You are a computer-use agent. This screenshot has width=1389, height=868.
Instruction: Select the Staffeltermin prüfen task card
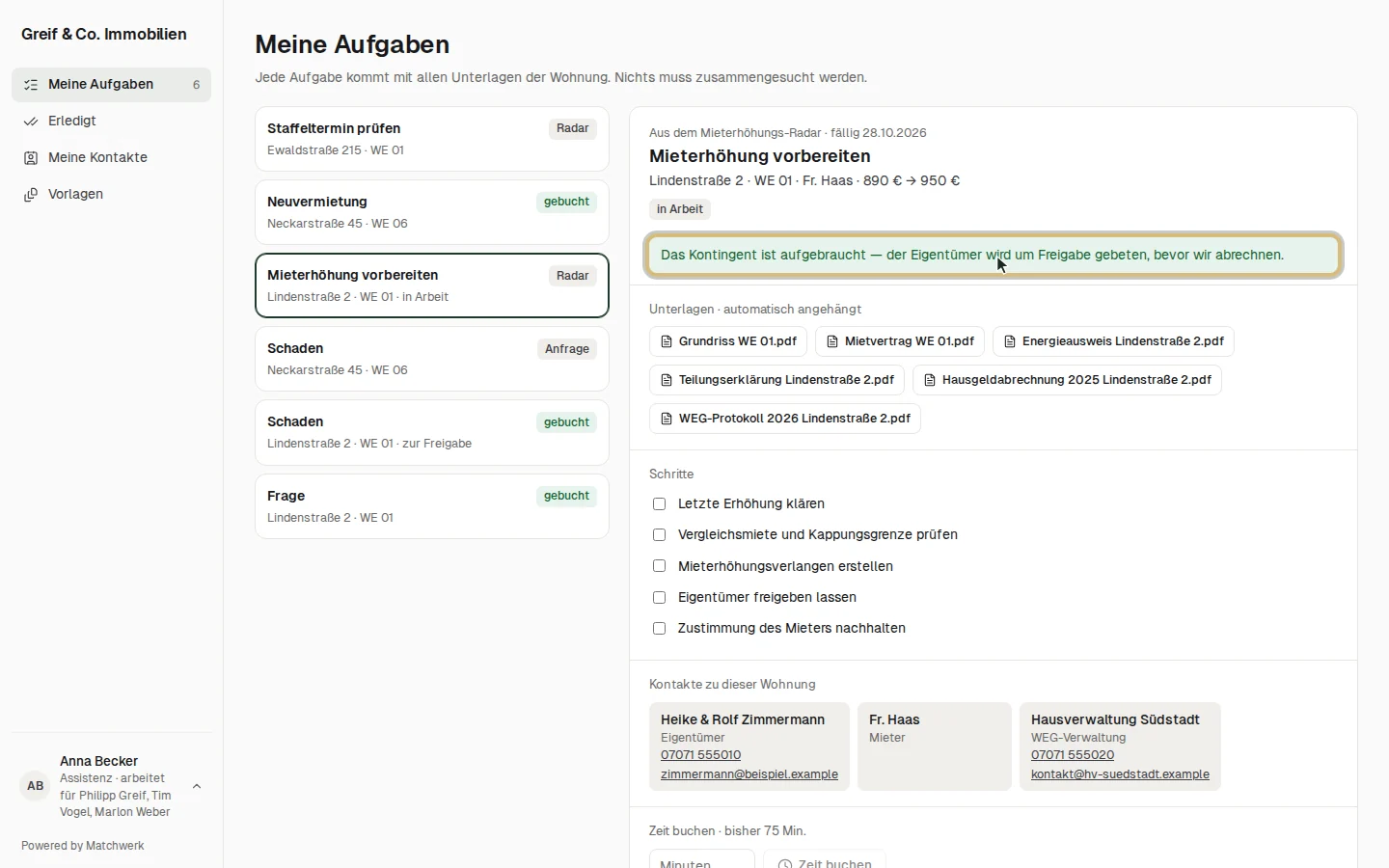coord(432,139)
